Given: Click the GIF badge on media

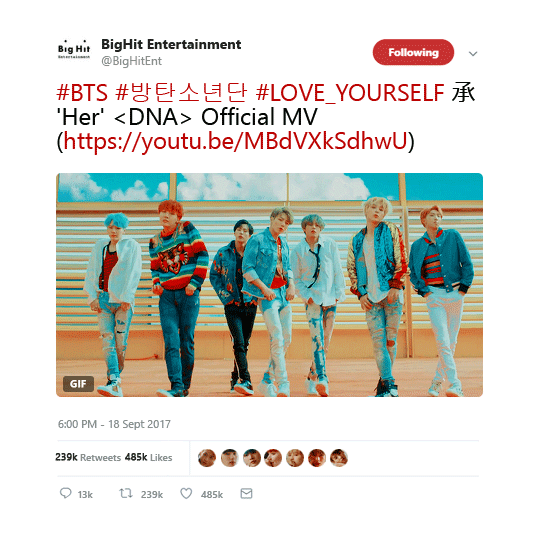Looking at the screenshot, I should click(x=78, y=384).
